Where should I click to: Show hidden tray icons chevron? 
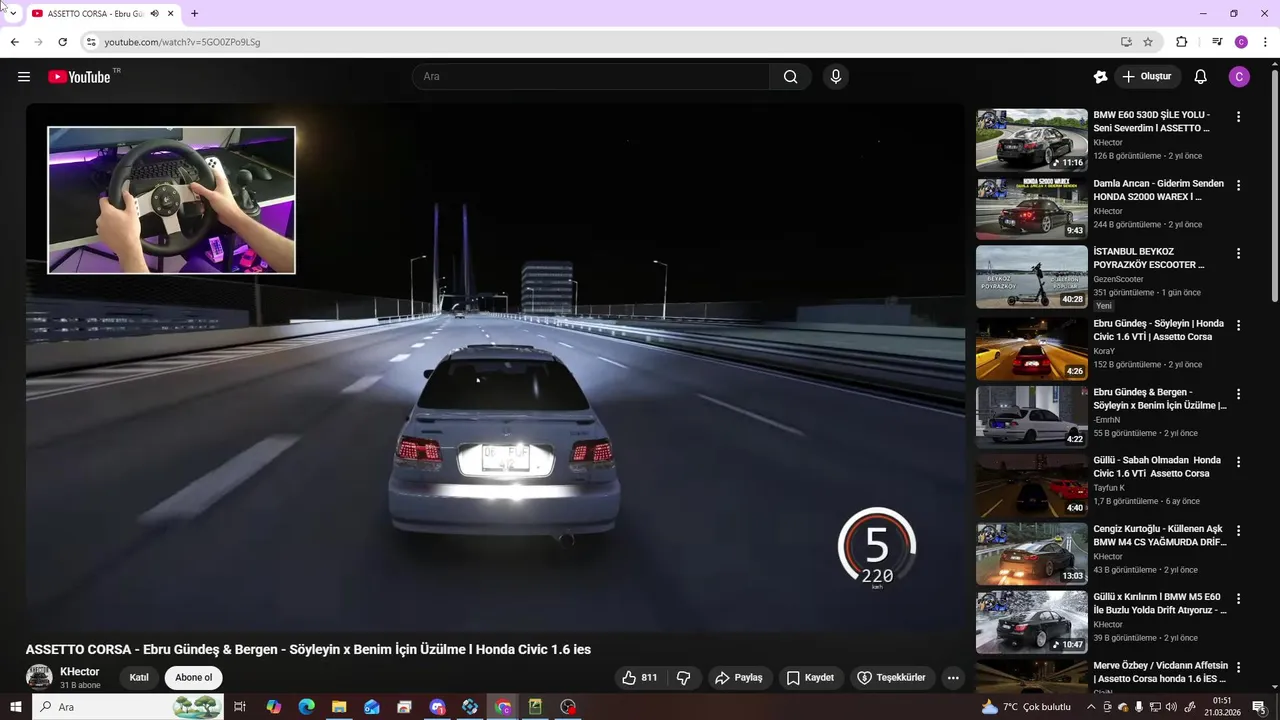tap(1091, 707)
